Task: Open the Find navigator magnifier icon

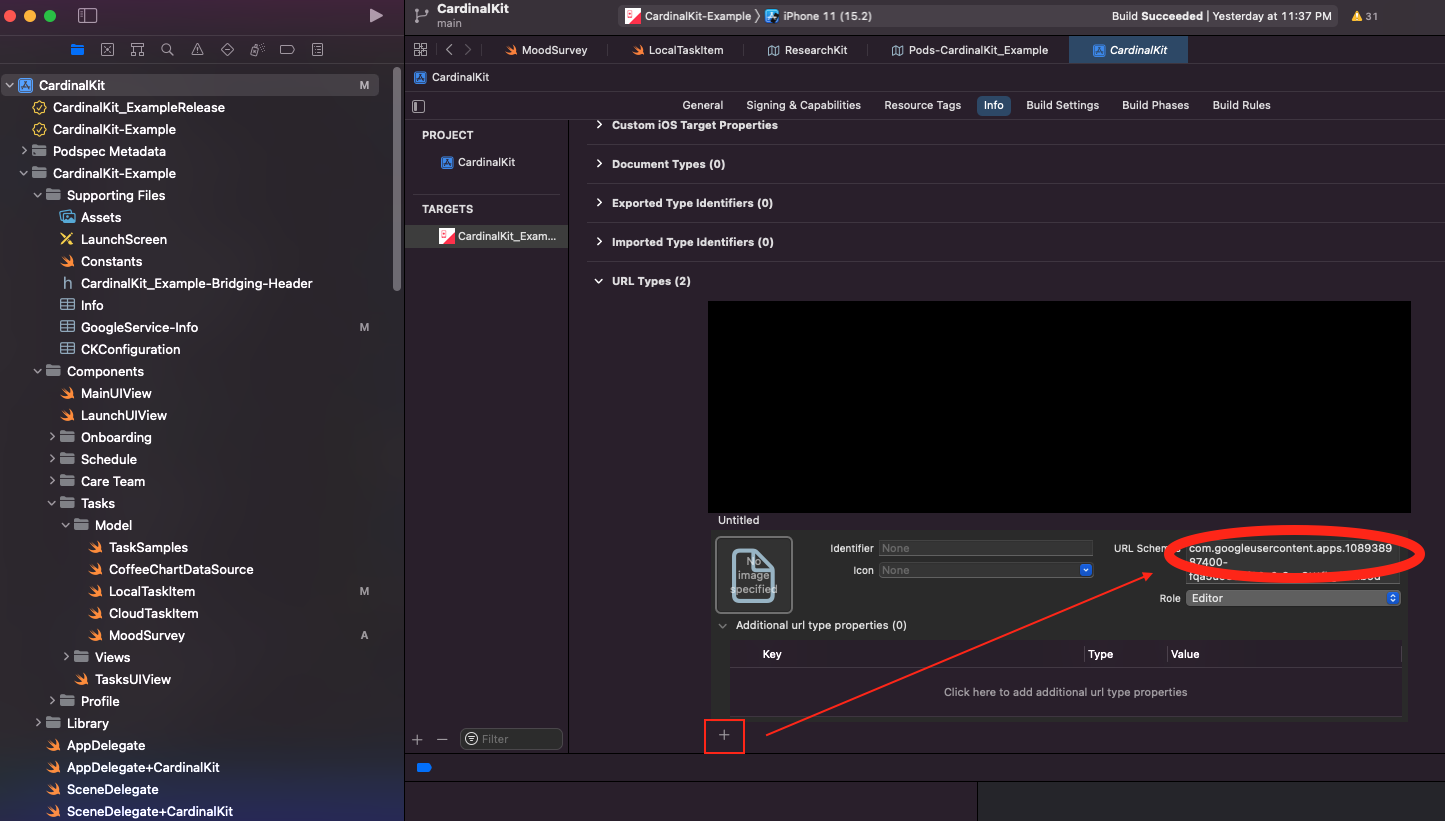Action: [167, 50]
